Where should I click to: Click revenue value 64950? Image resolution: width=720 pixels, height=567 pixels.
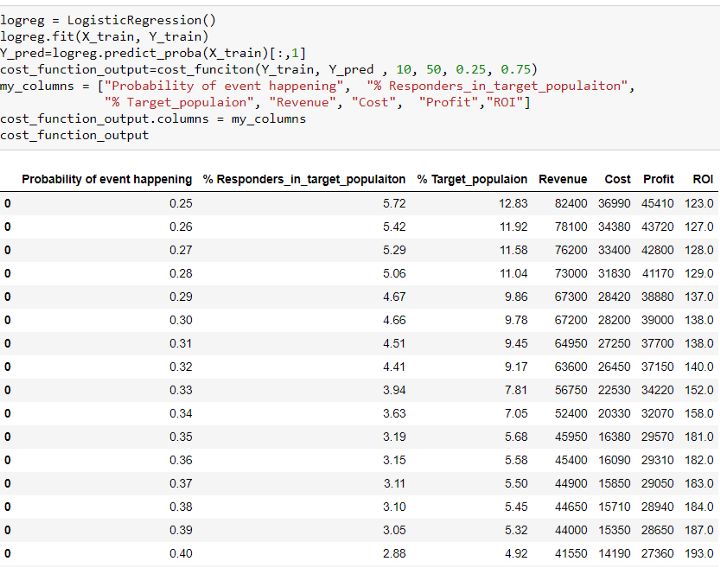click(x=571, y=343)
